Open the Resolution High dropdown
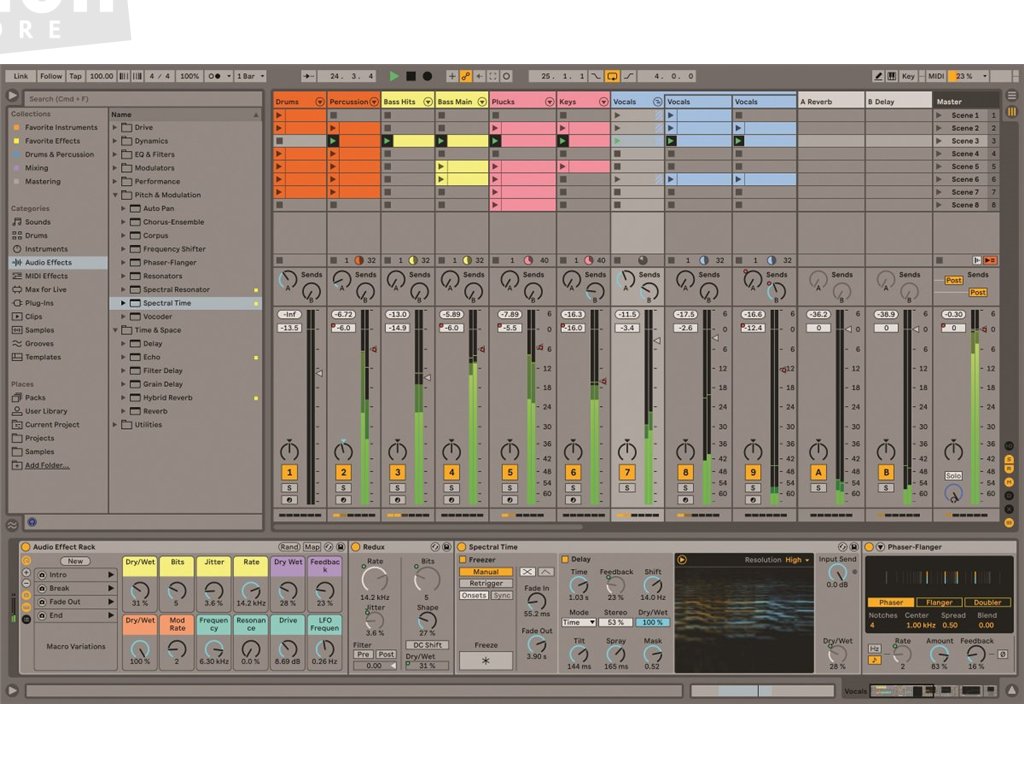Image resolution: width=1024 pixels, height=768 pixels. coord(797,560)
